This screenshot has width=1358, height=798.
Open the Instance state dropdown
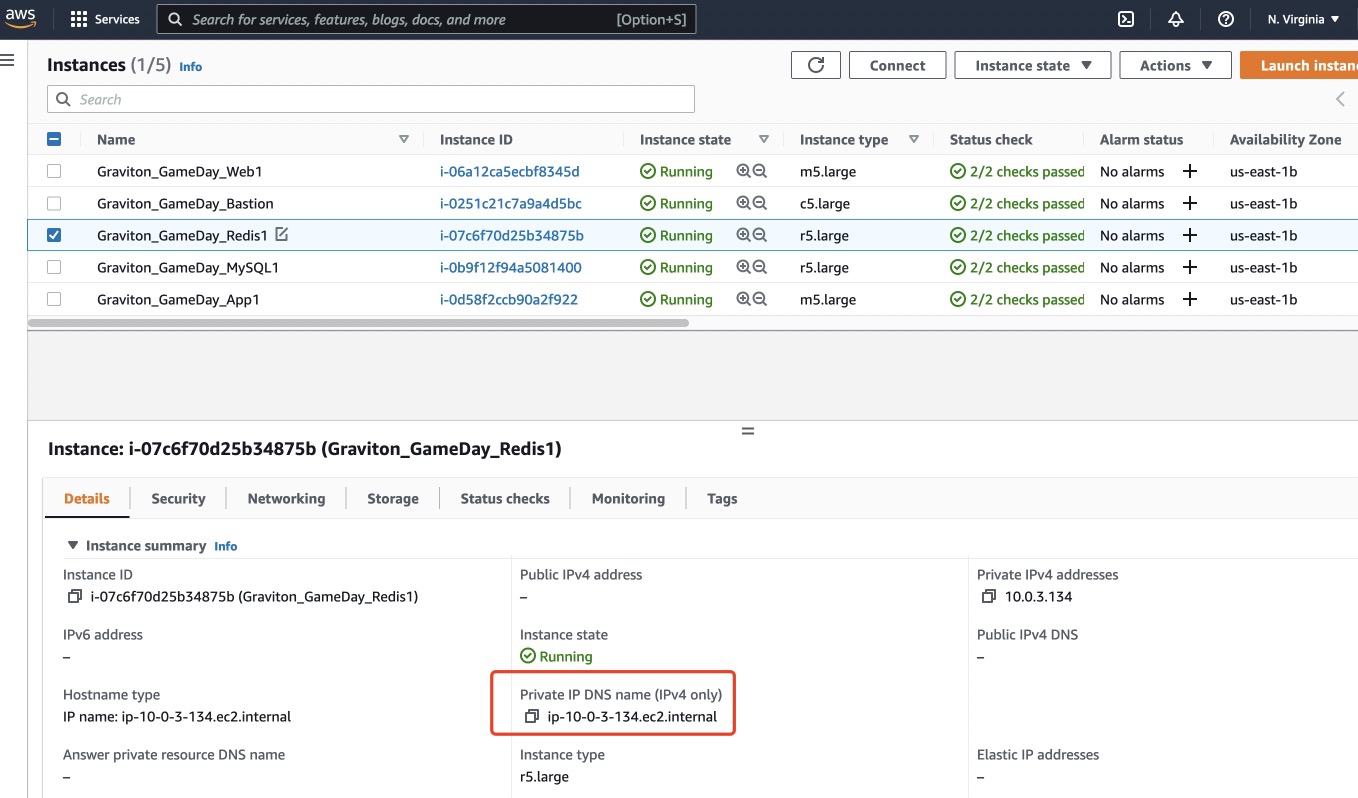(x=1032, y=65)
